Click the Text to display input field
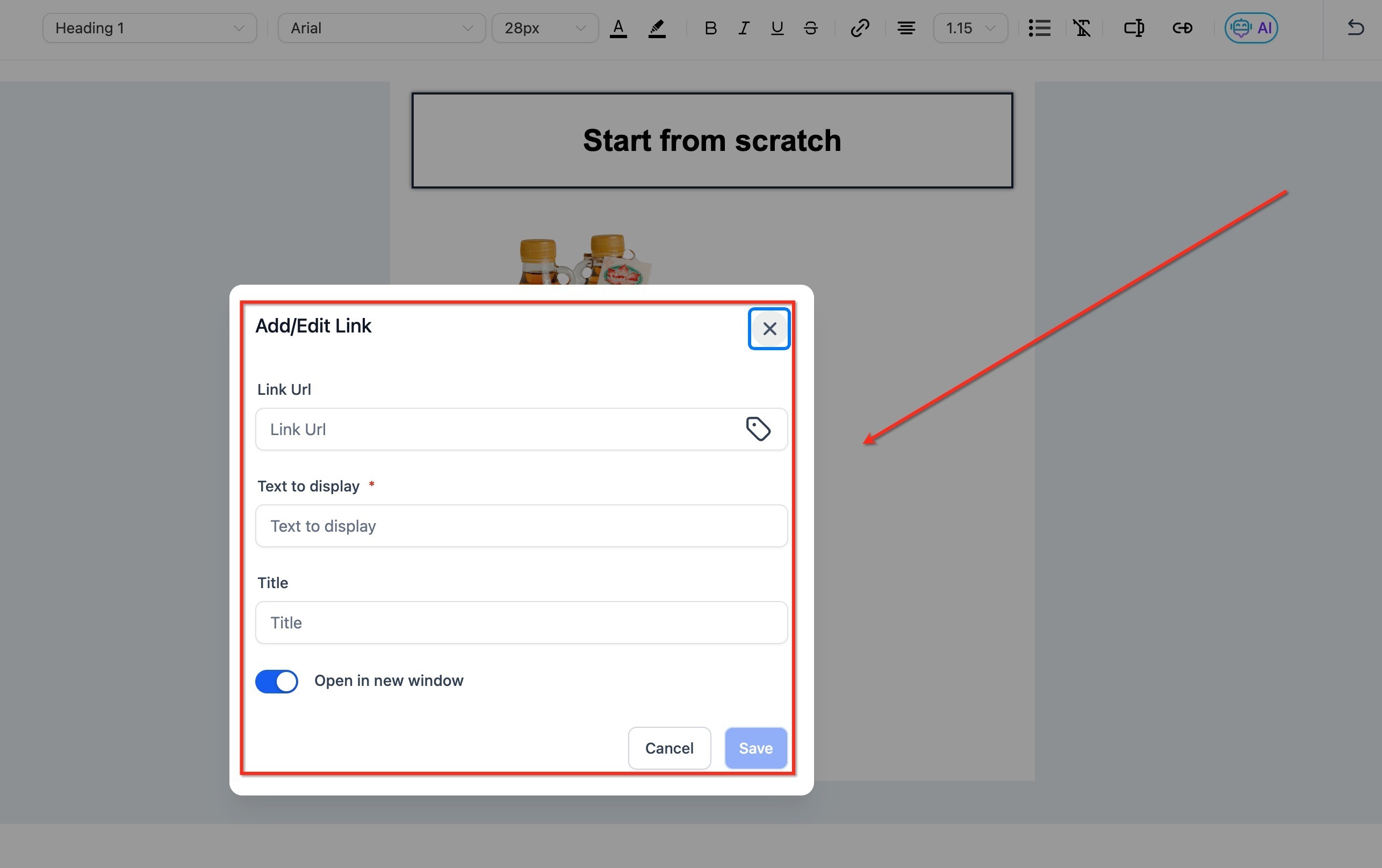This screenshot has width=1382, height=868. [x=521, y=525]
